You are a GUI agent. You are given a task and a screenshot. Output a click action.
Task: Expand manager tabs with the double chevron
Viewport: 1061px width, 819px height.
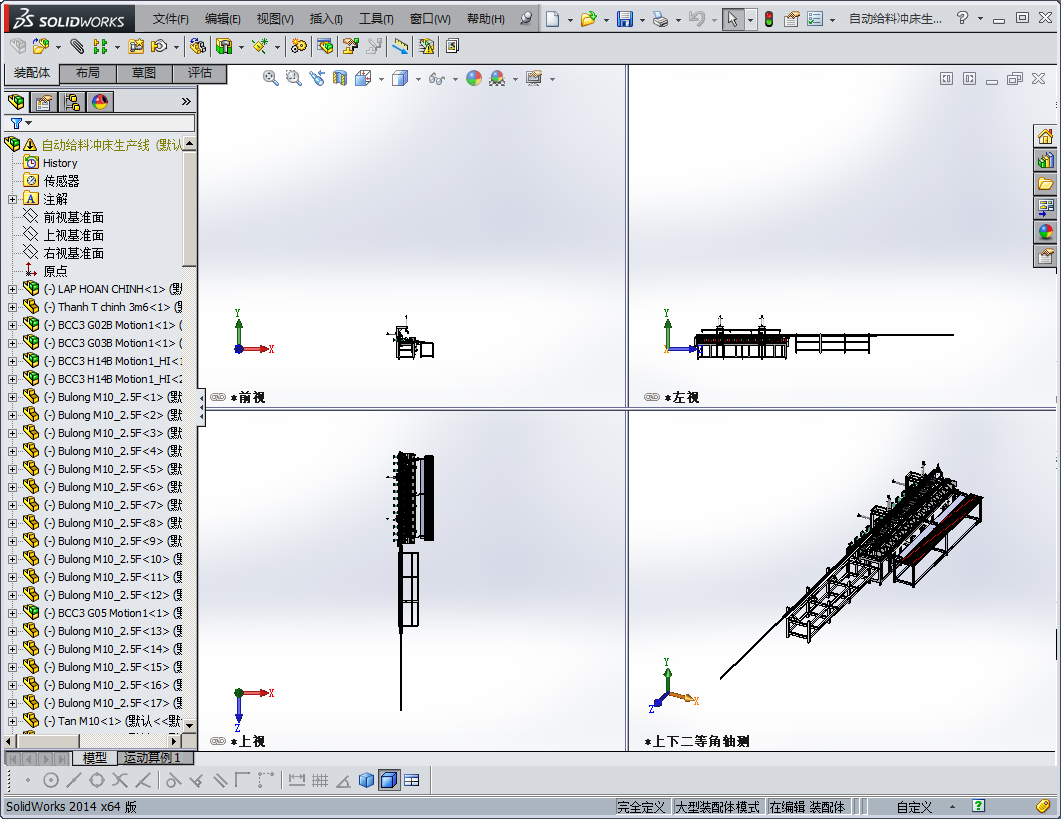(186, 102)
